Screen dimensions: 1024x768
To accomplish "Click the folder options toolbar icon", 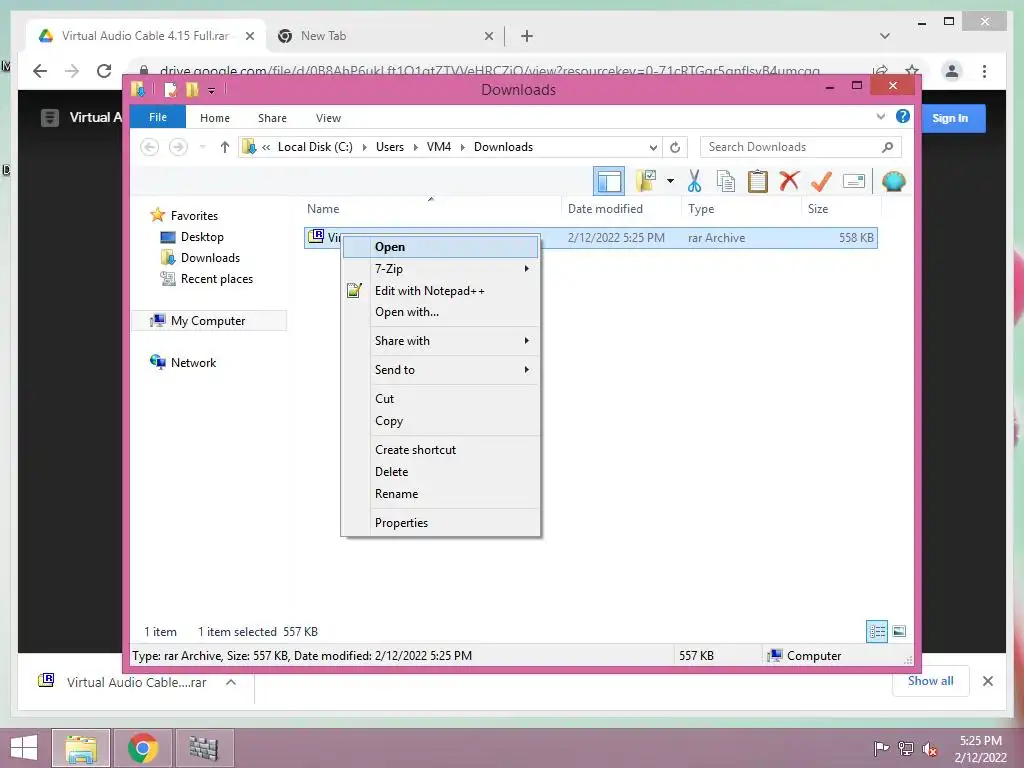I will pyautogui.click(x=646, y=181).
